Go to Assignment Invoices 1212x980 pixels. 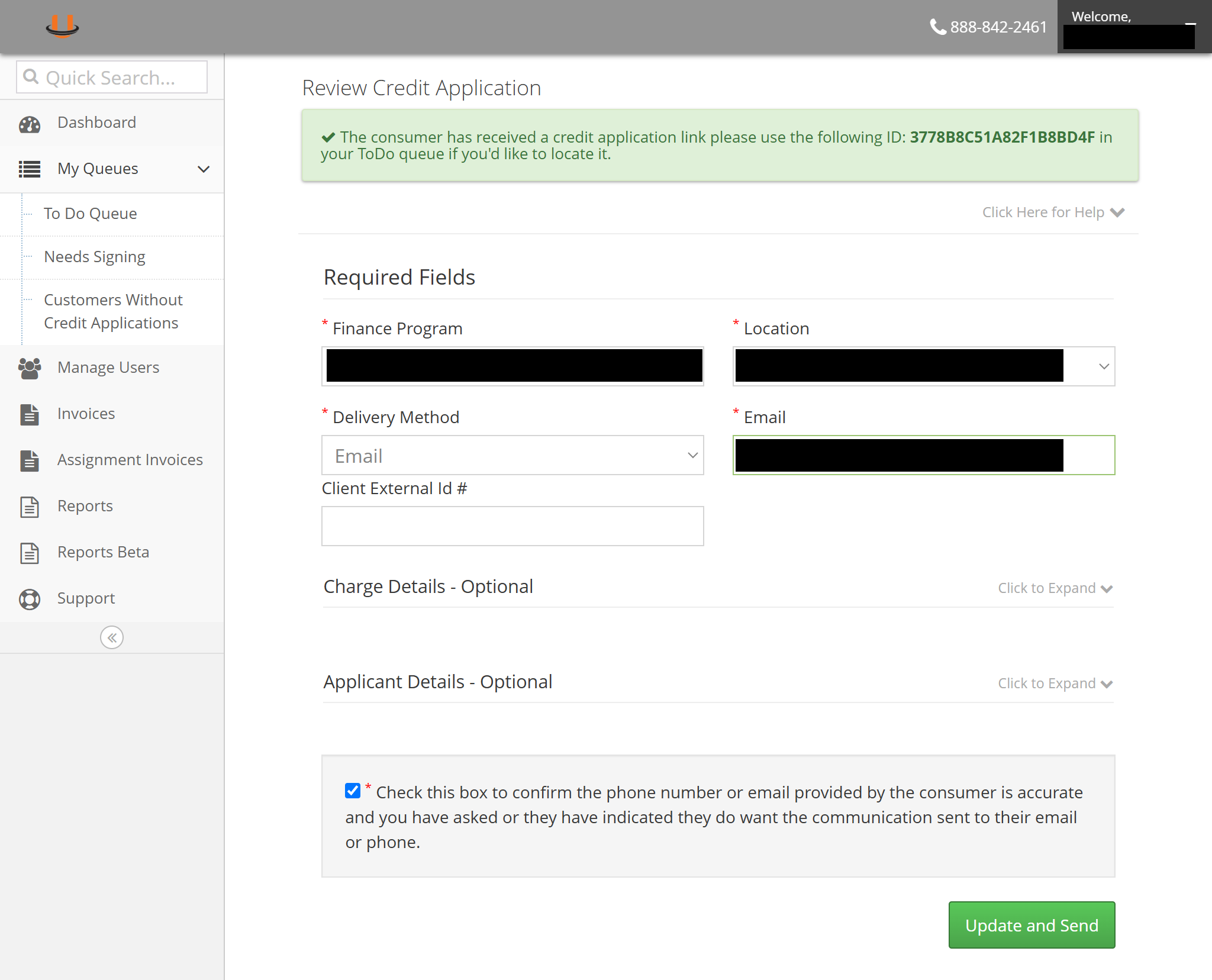(112, 460)
